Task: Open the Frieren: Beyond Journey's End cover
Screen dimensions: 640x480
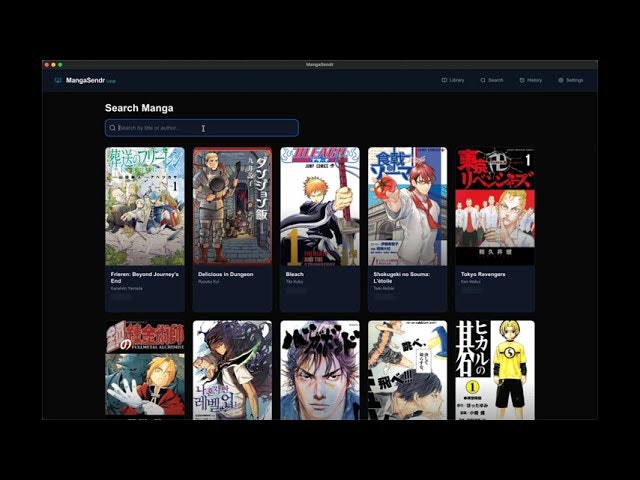Action: click(x=145, y=207)
